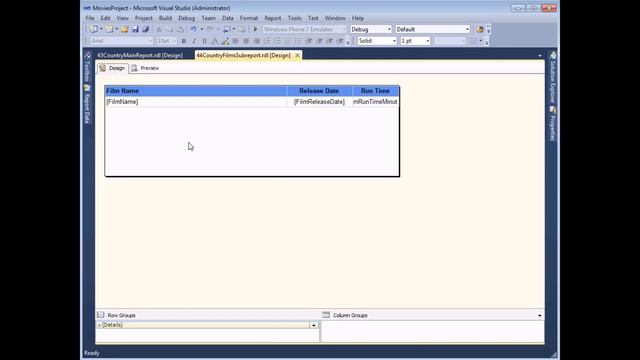
Task: Open the Edit menu
Action: click(105, 18)
